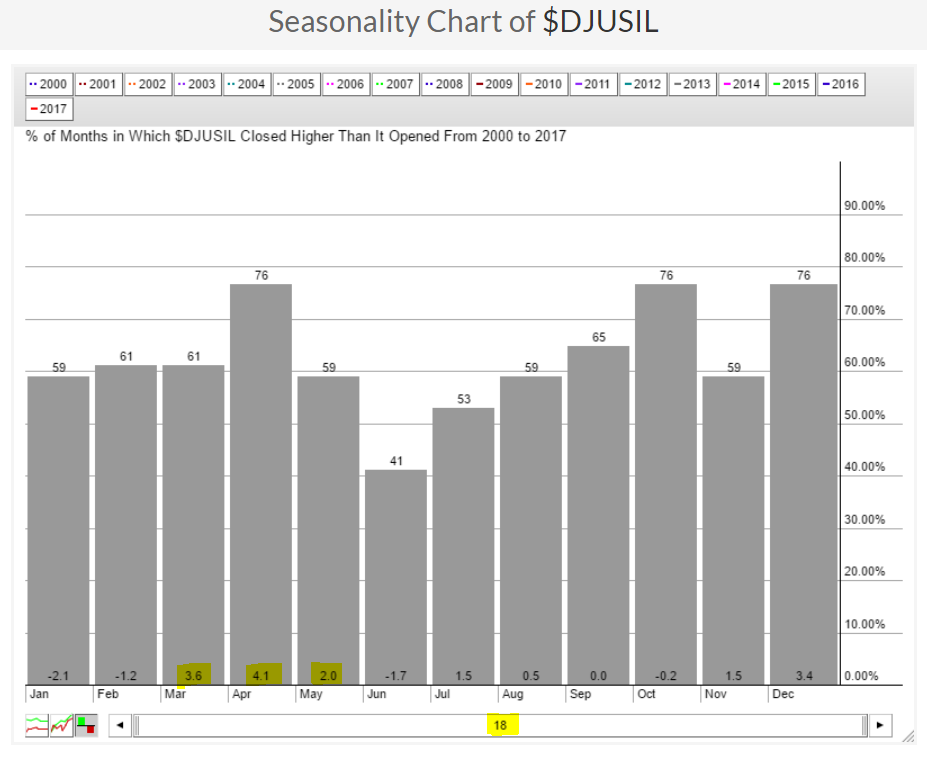Click the September bar labeled 65
The image size is (927, 757).
coord(598,512)
